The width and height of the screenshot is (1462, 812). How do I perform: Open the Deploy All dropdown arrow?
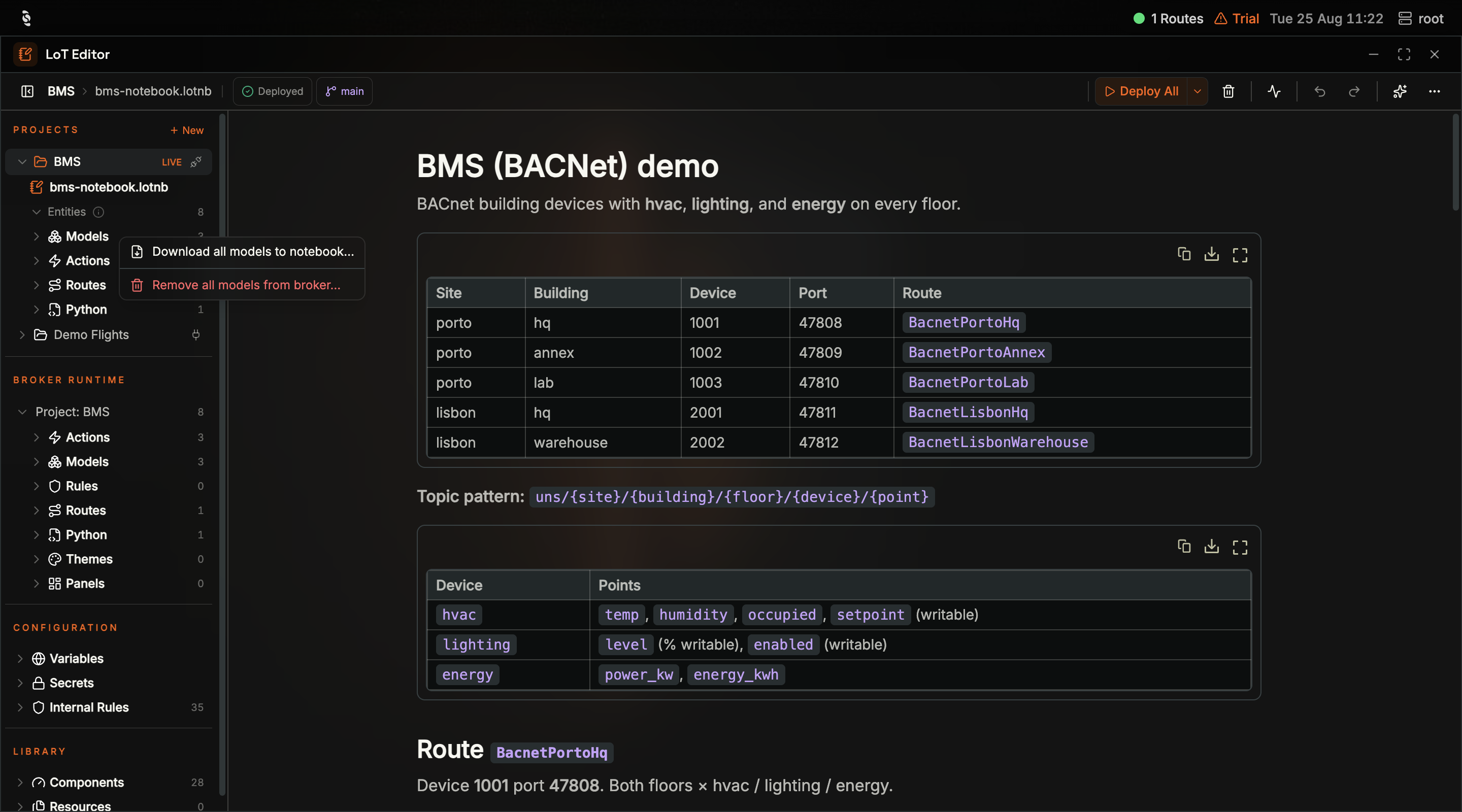point(1198,91)
